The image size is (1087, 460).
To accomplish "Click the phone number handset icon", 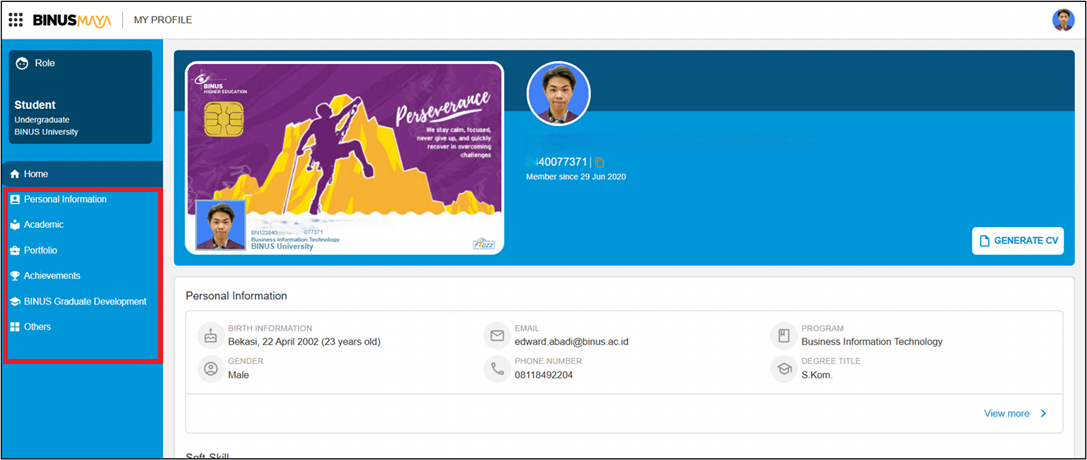I will click(496, 369).
